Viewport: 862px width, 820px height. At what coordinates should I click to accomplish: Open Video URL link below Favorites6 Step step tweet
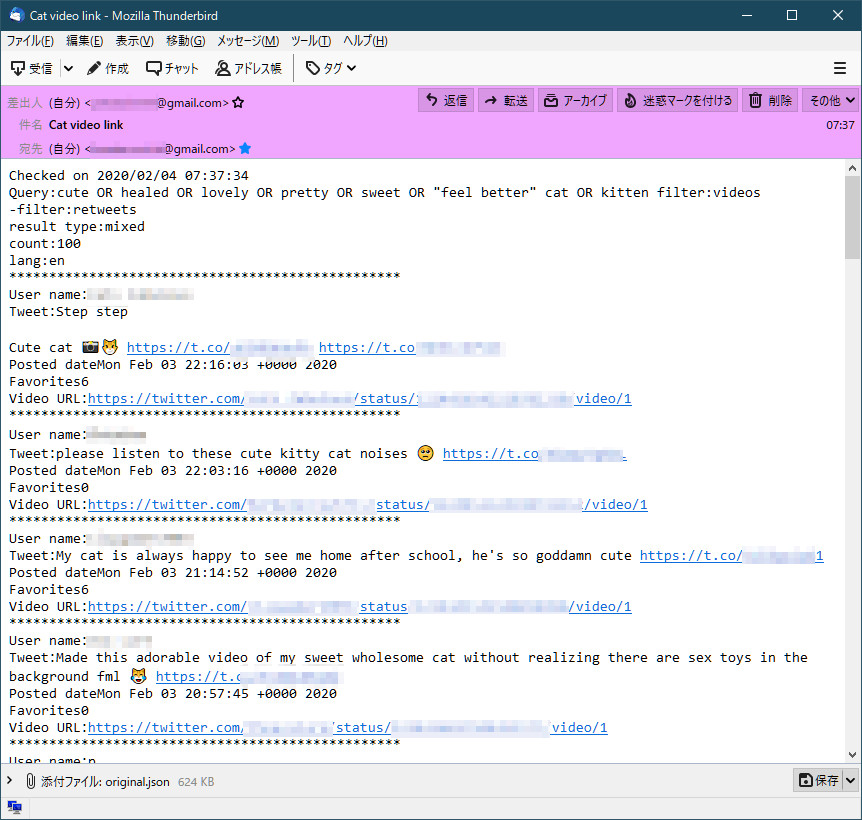click(360, 398)
